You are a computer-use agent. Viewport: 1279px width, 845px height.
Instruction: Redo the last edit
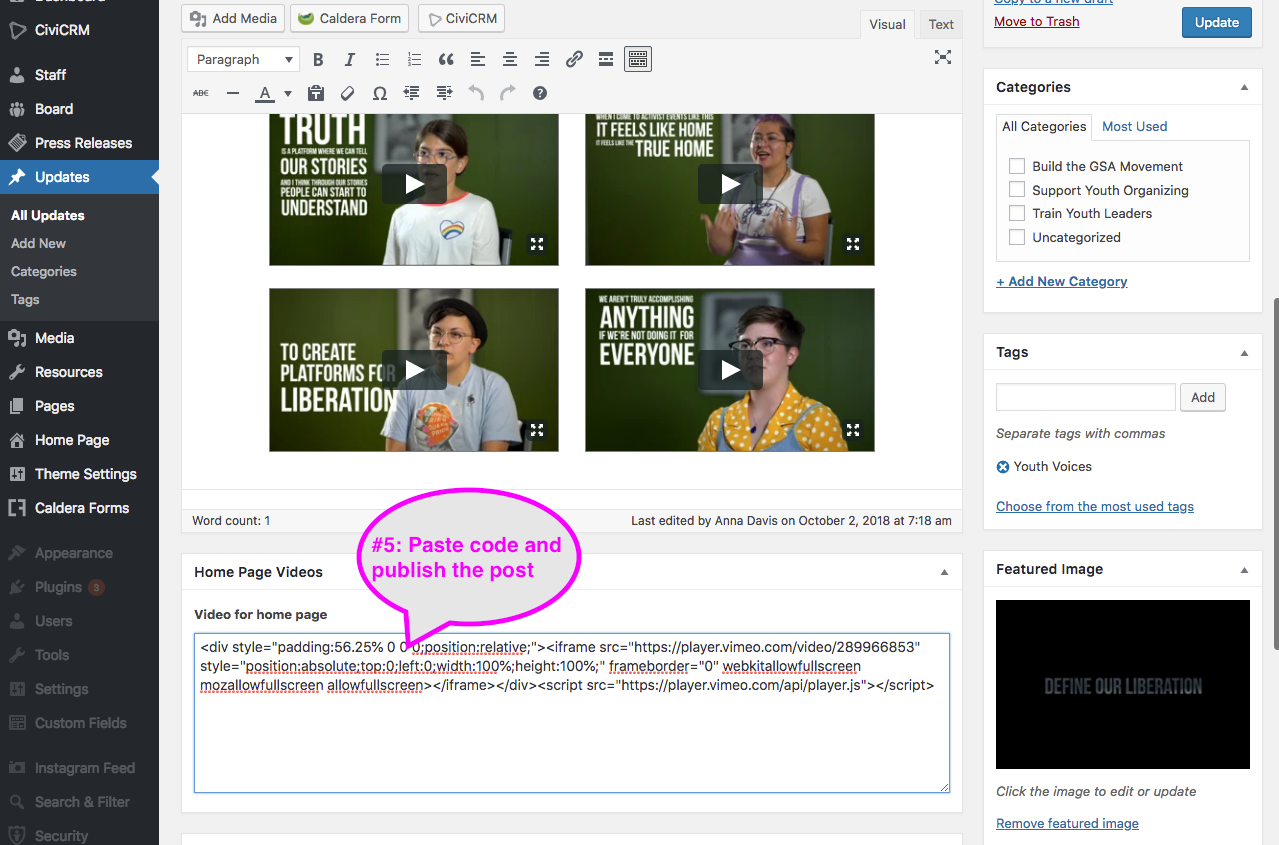pos(508,93)
